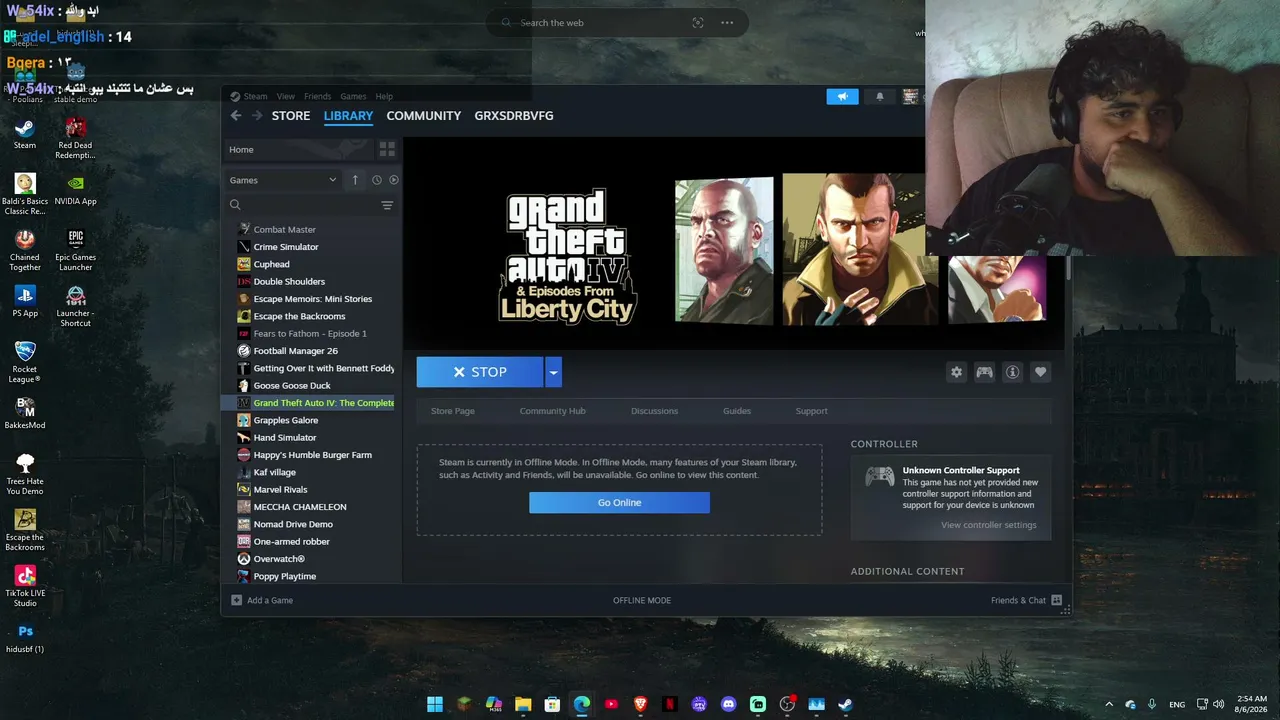Show hidden system tray icons
The height and width of the screenshot is (720, 1280).
[1108, 704]
